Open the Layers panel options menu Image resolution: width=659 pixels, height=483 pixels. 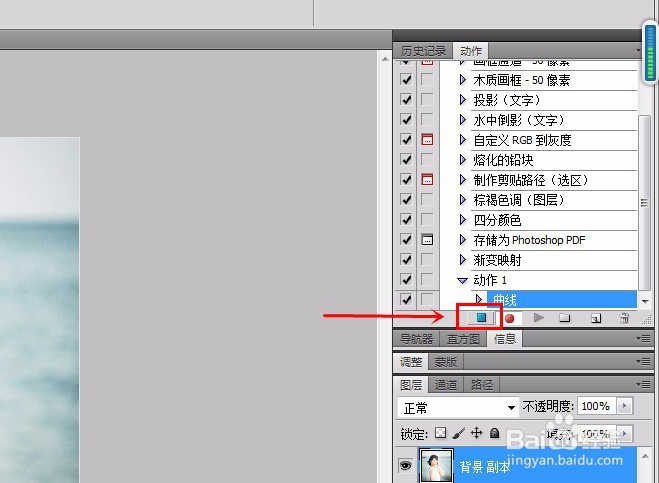[643, 384]
